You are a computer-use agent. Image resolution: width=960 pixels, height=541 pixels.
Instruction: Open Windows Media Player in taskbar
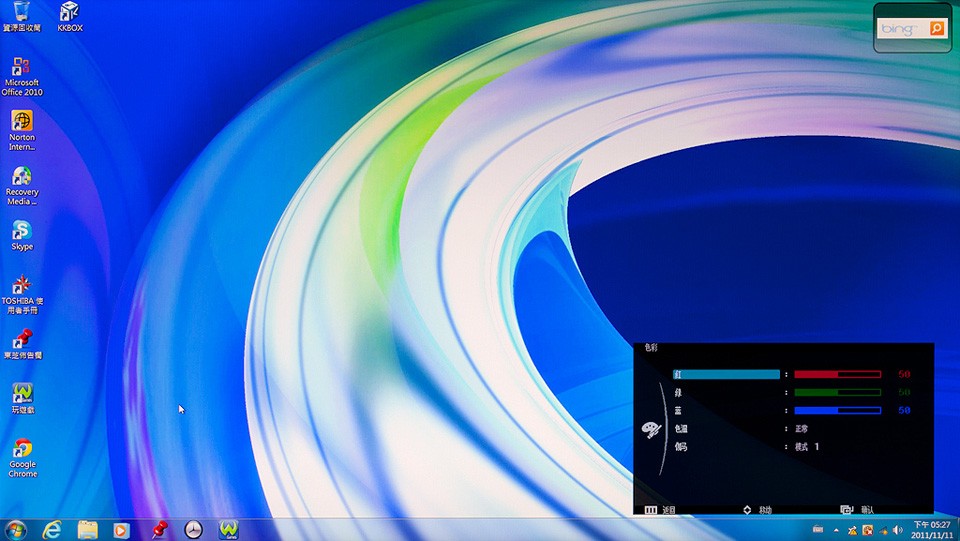[122, 529]
